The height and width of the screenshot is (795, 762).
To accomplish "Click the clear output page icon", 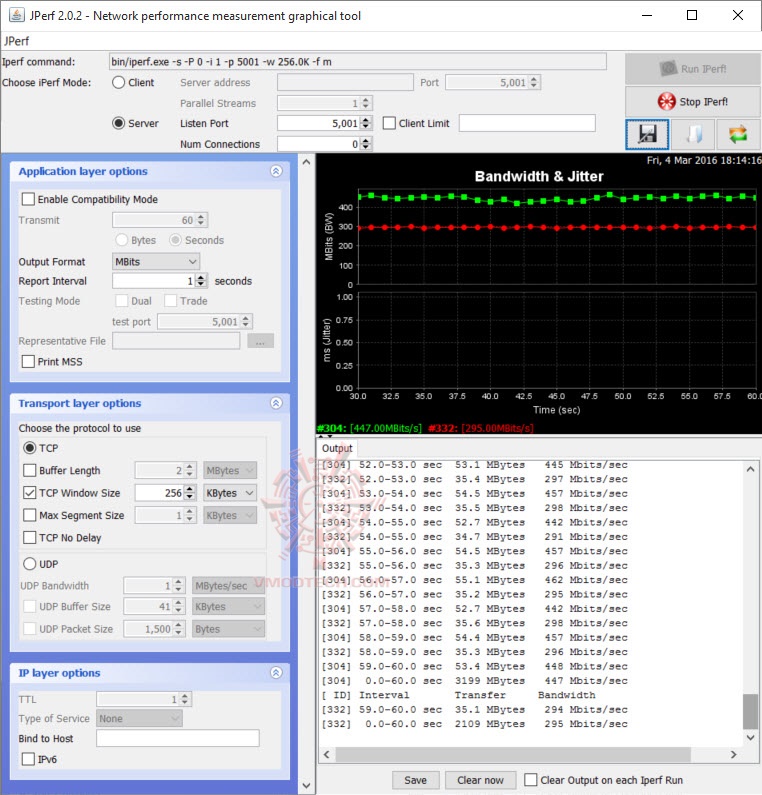I will (693, 134).
